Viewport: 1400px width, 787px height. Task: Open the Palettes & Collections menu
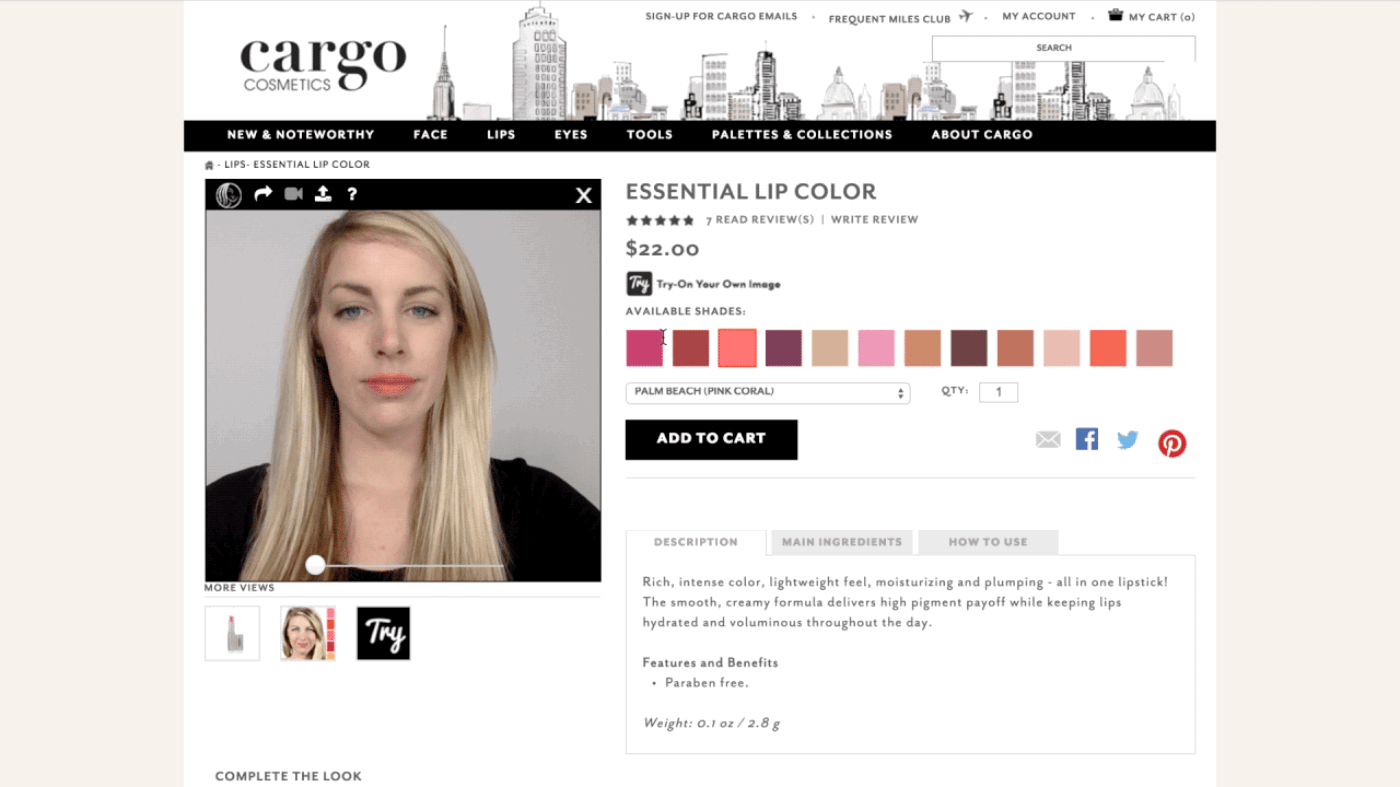tap(802, 135)
